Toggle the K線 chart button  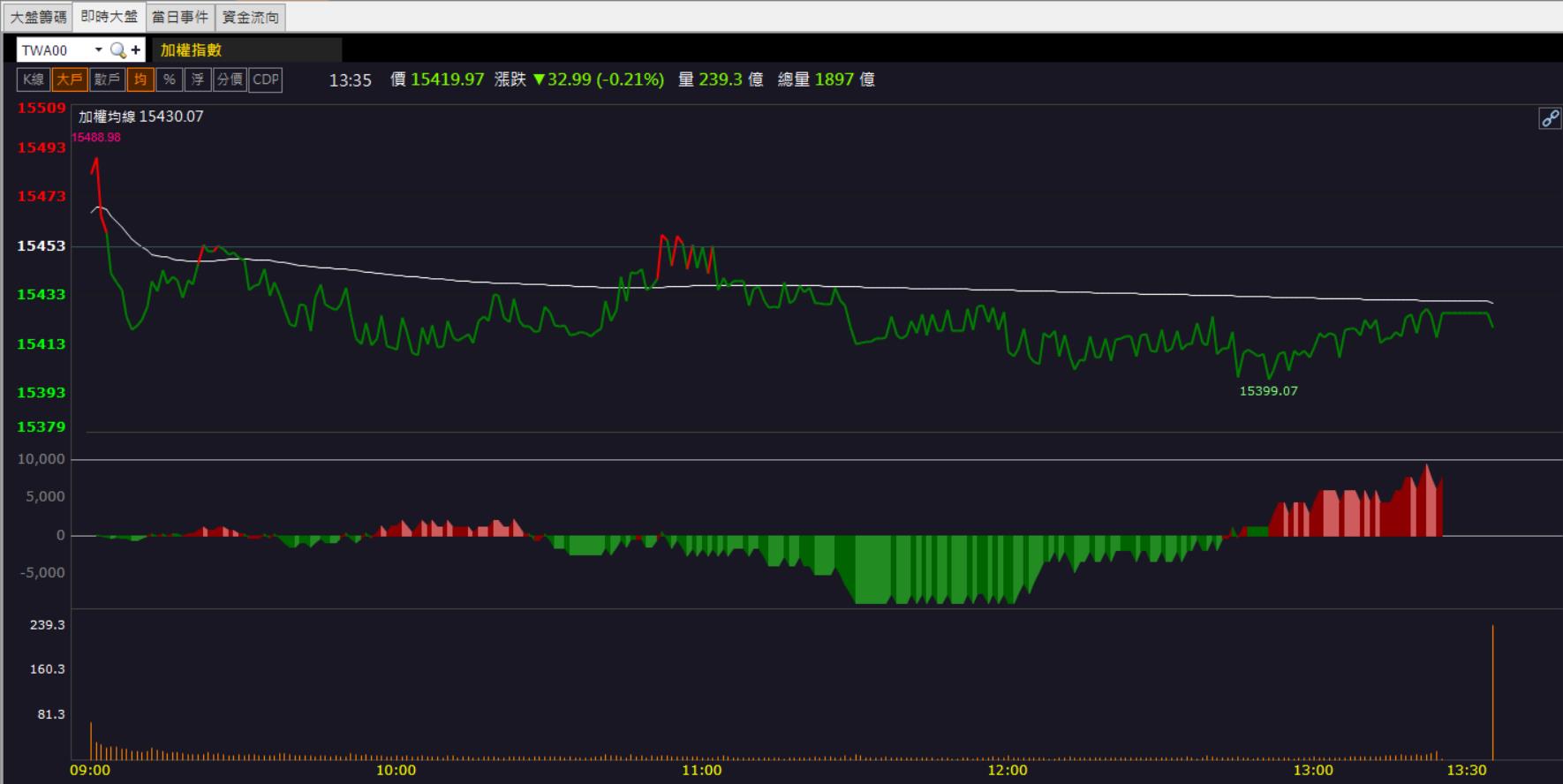point(34,79)
